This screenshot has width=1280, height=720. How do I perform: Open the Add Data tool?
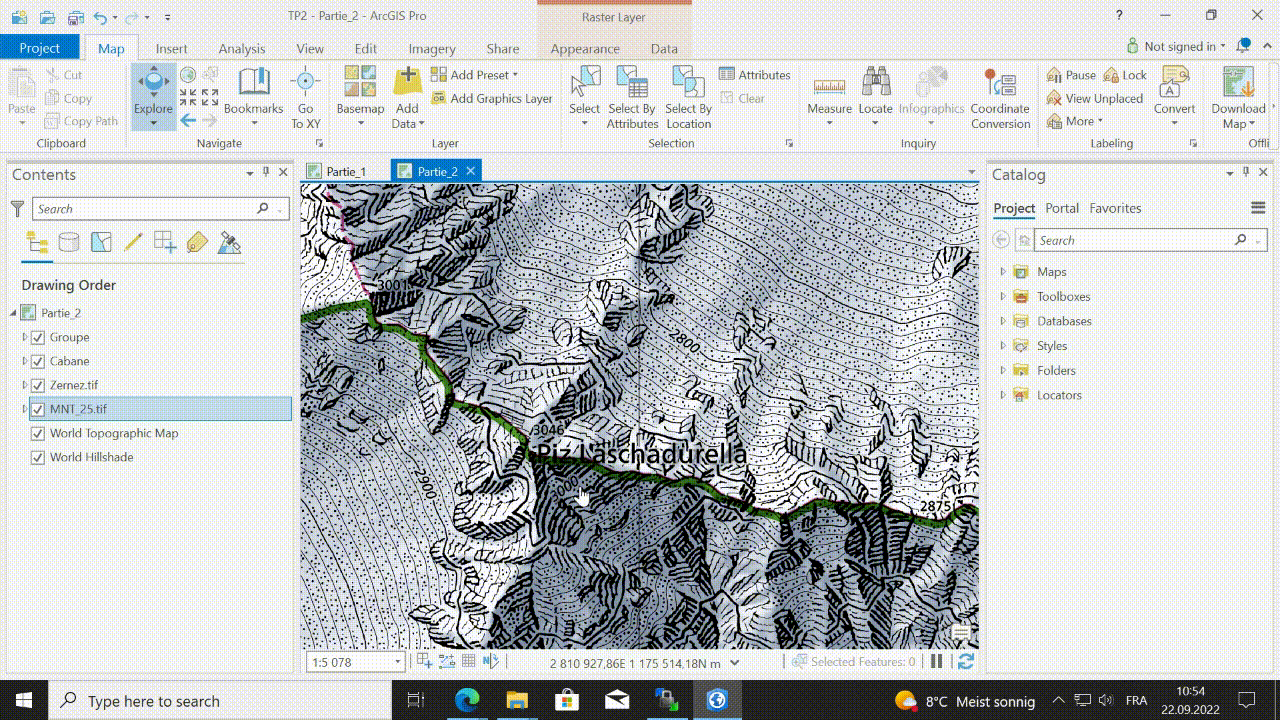407,85
